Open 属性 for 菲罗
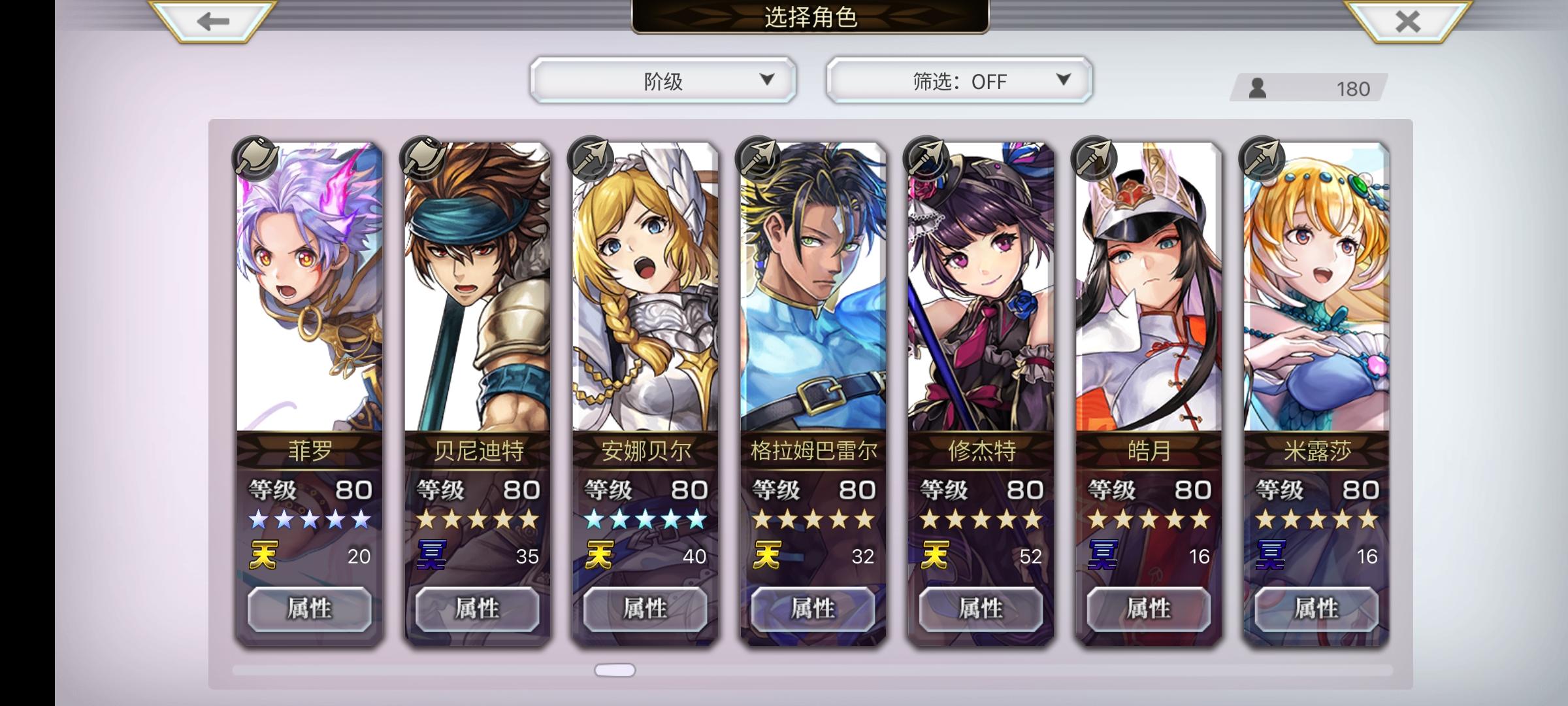The width and height of the screenshot is (1568, 706). pos(310,609)
